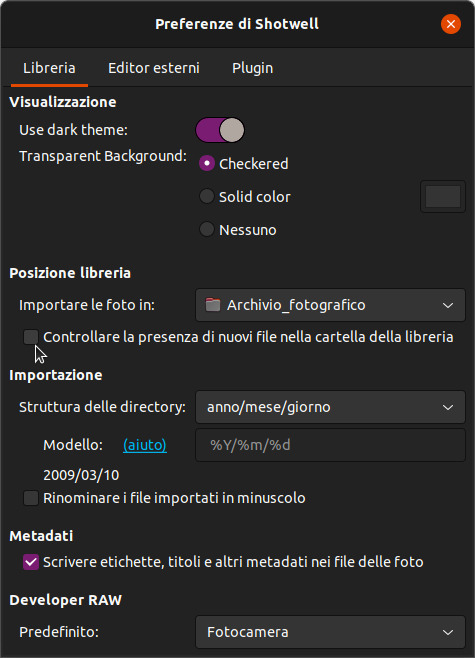Close the Preferenze di Shotwell dialog
Screen dimensions: 475x658
(451, 24)
